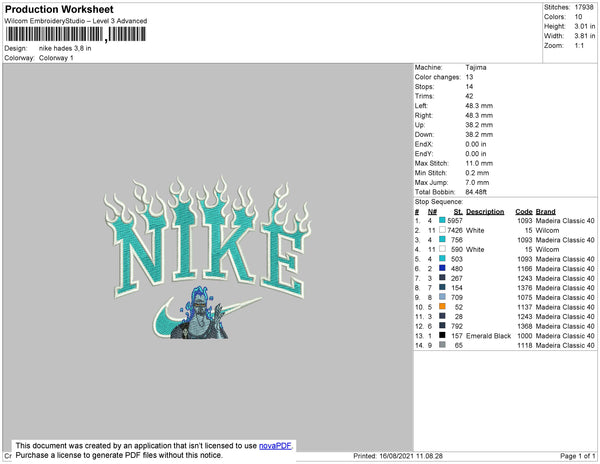Click the white swatch labeled 7426 White
This screenshot has width=600, height=464.
point(442,230)
